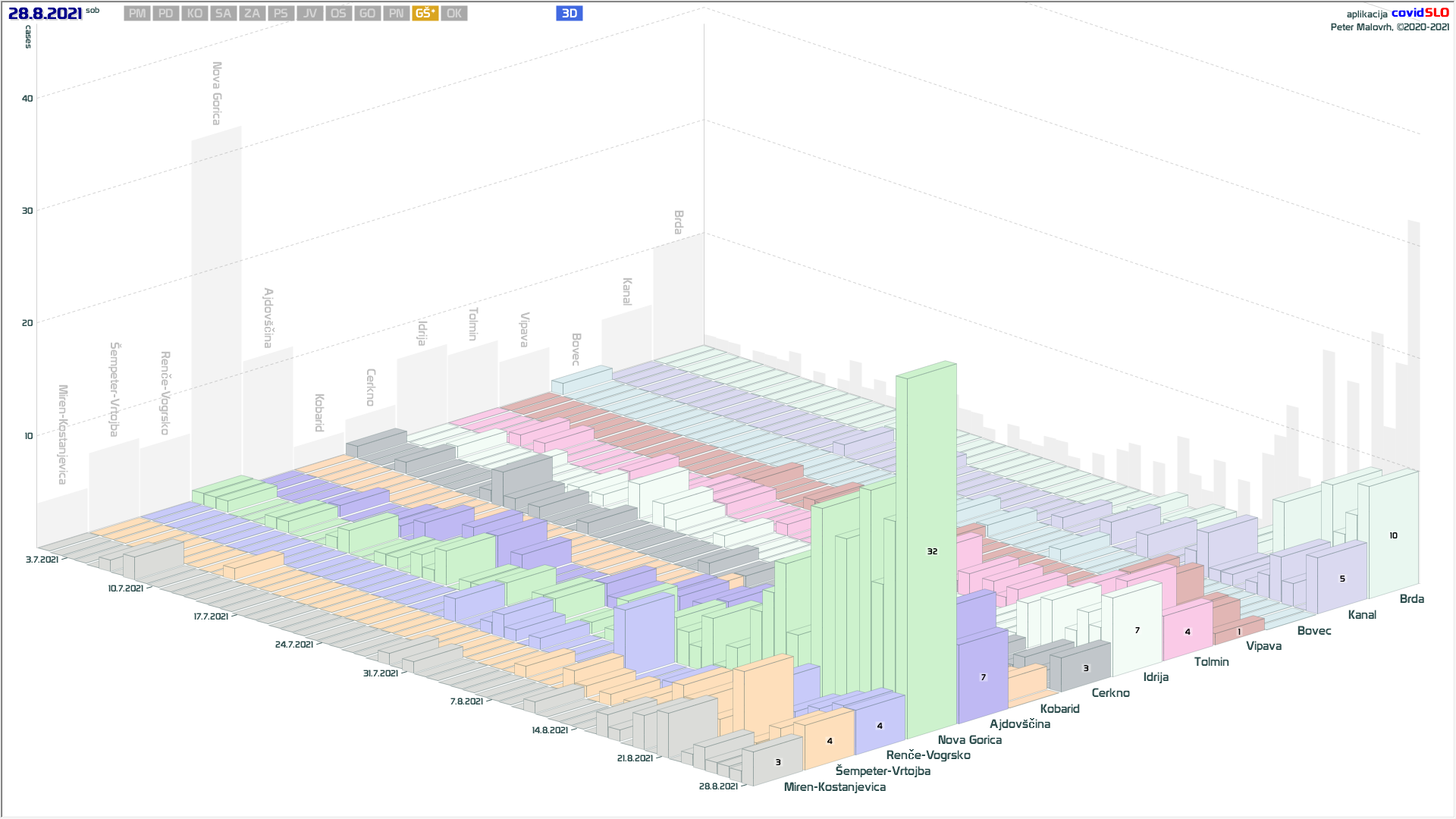Pick the OS region button
The image size is (1456, 819).
coord(338,14)
